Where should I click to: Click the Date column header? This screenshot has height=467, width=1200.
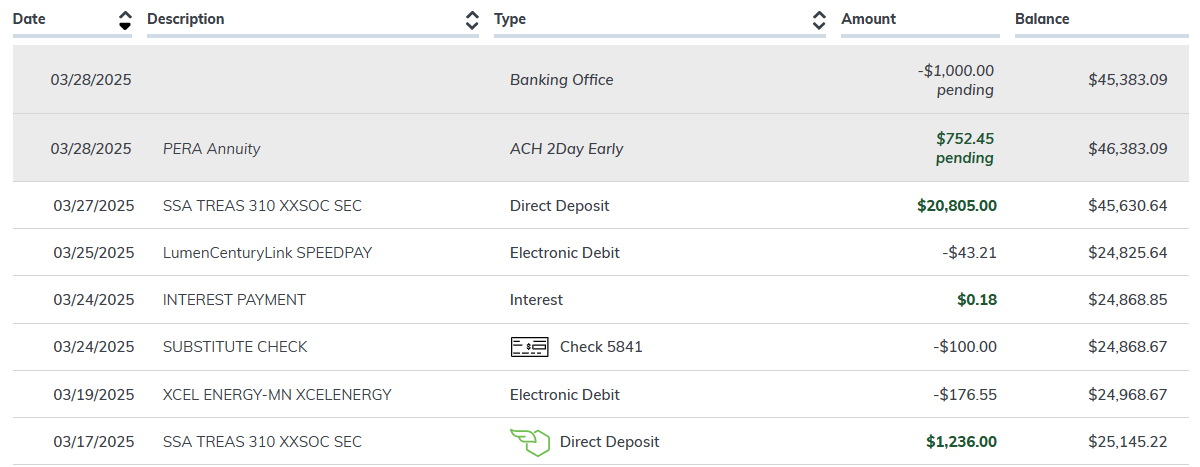click(30, 19)
